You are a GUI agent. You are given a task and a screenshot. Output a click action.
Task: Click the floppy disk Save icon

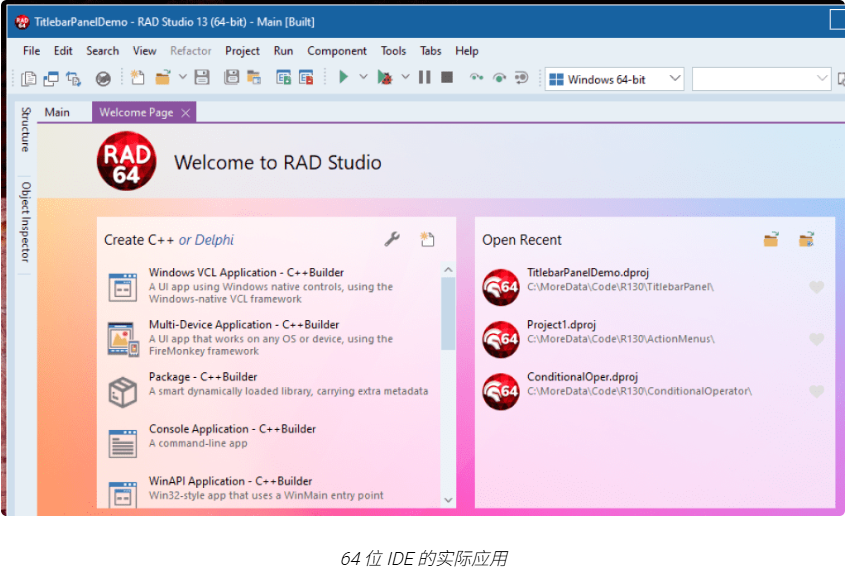point(202,78)
